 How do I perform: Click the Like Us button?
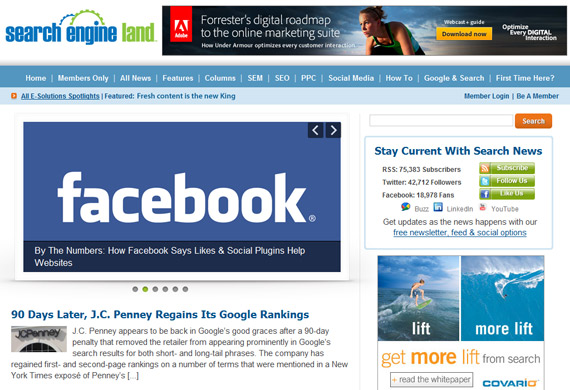[507, 194]
